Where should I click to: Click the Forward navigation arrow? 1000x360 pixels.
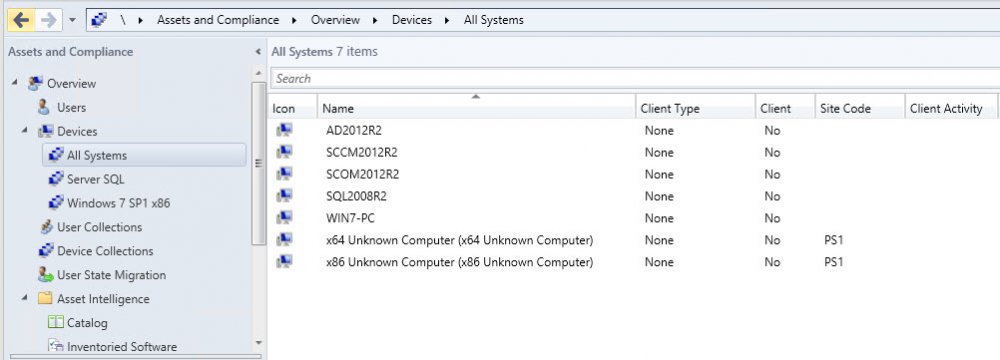pyautogui.click(x=48, y=20)
